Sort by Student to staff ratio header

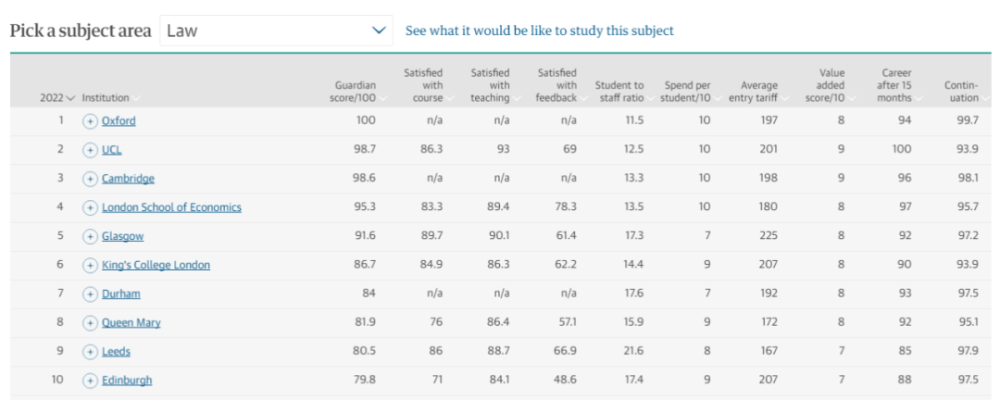coord(619,92)
